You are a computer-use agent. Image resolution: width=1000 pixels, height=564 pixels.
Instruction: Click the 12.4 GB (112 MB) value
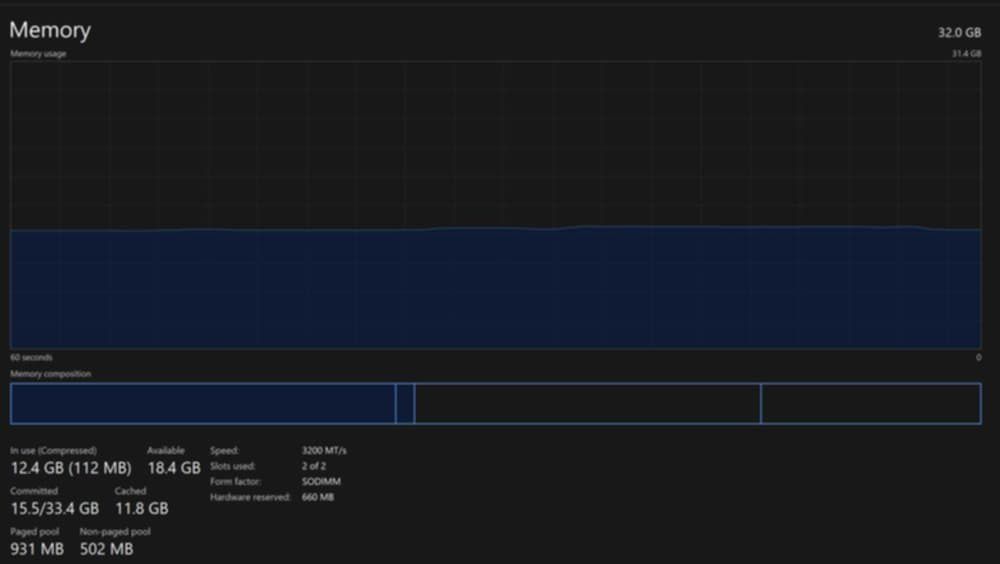click(71, 468)
